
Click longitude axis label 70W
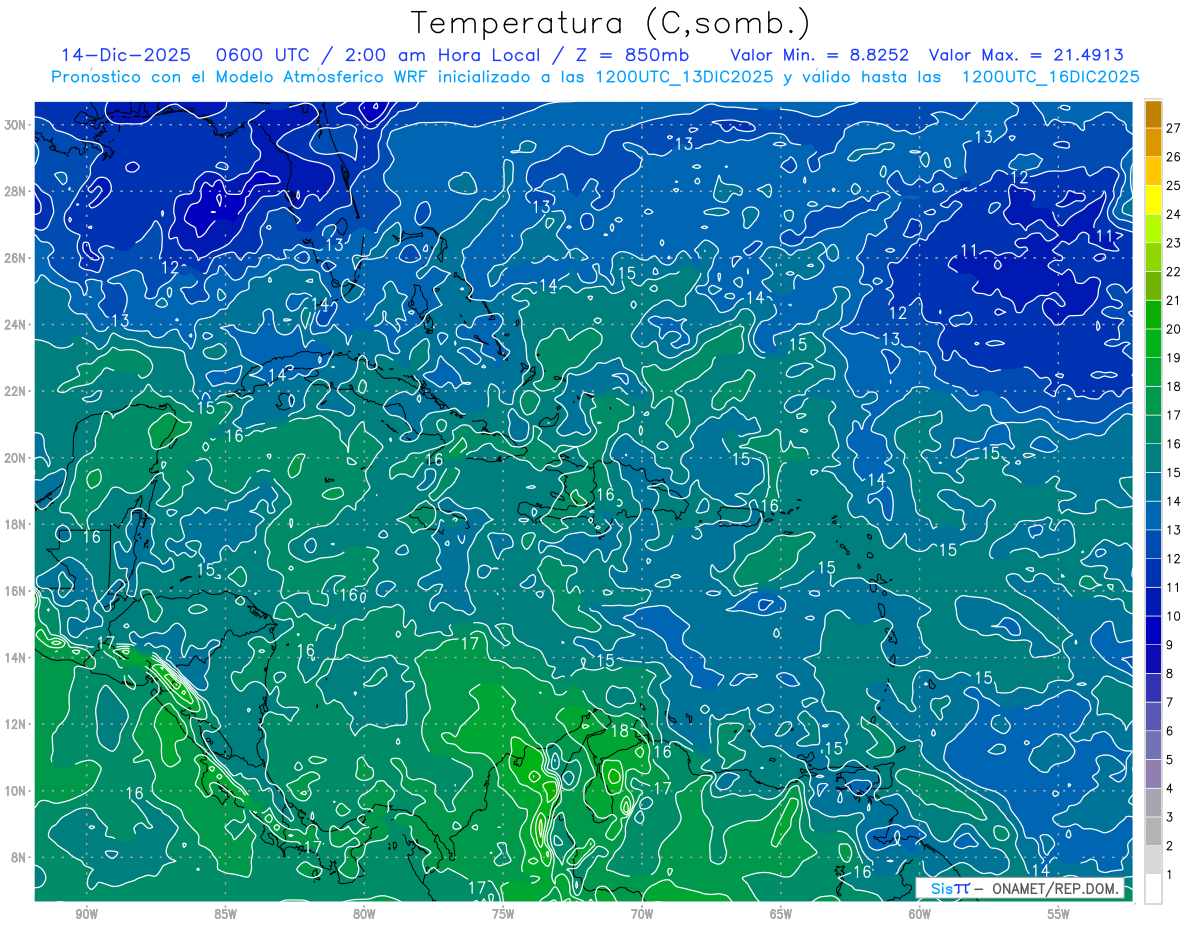click(x=642, y=914)
